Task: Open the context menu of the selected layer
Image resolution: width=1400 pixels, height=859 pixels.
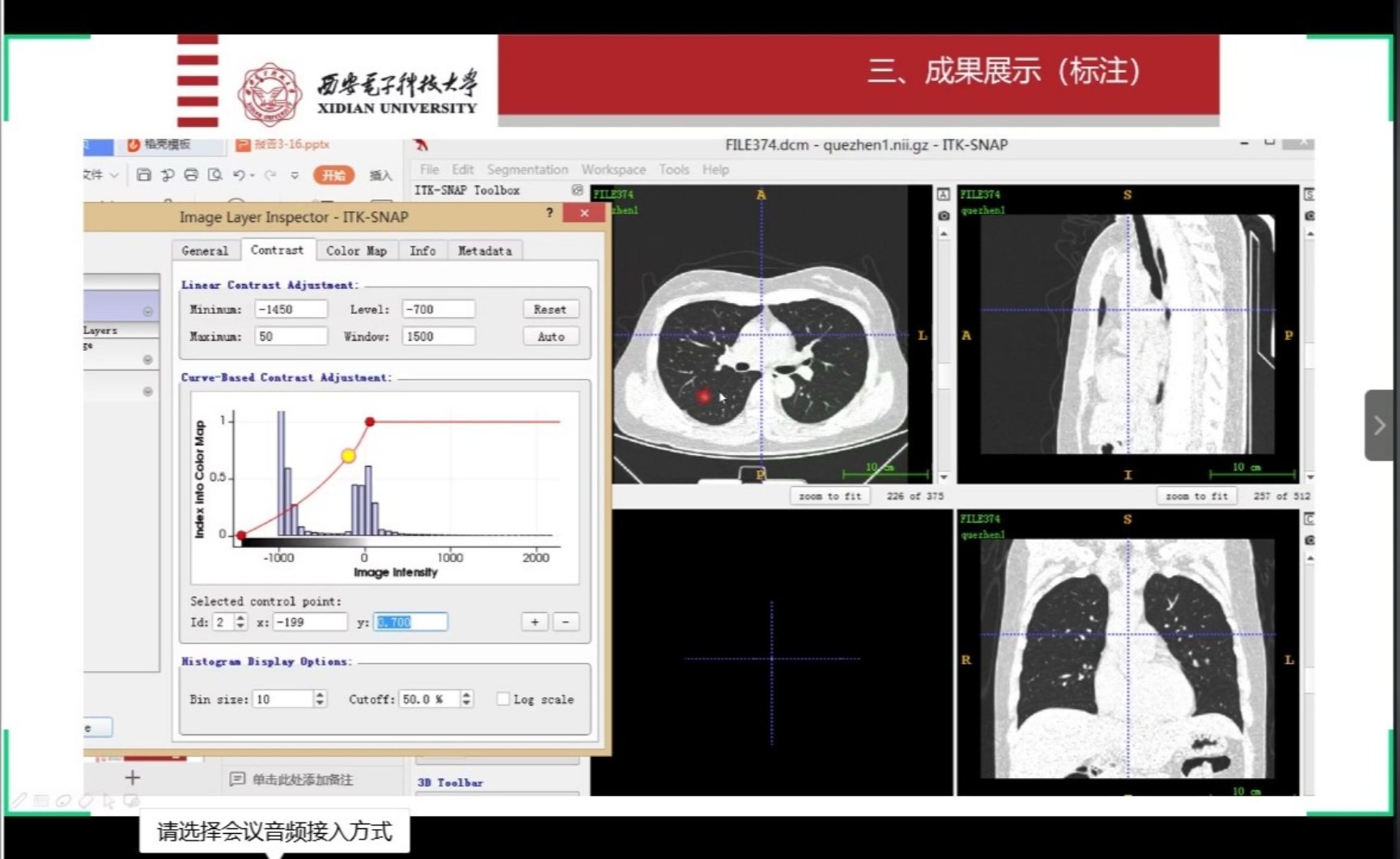Action: click(147, 312)
